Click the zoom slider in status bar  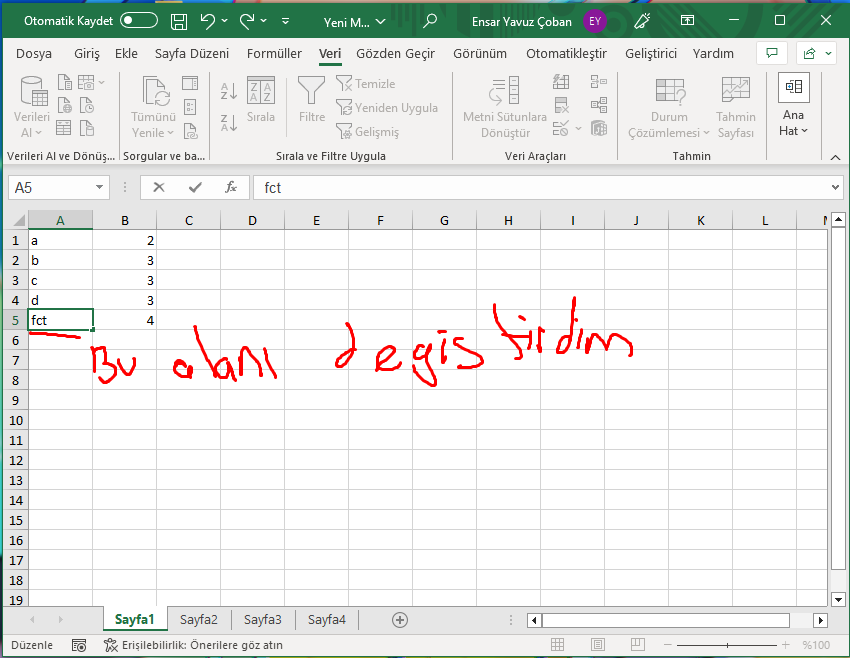point(726,645)
